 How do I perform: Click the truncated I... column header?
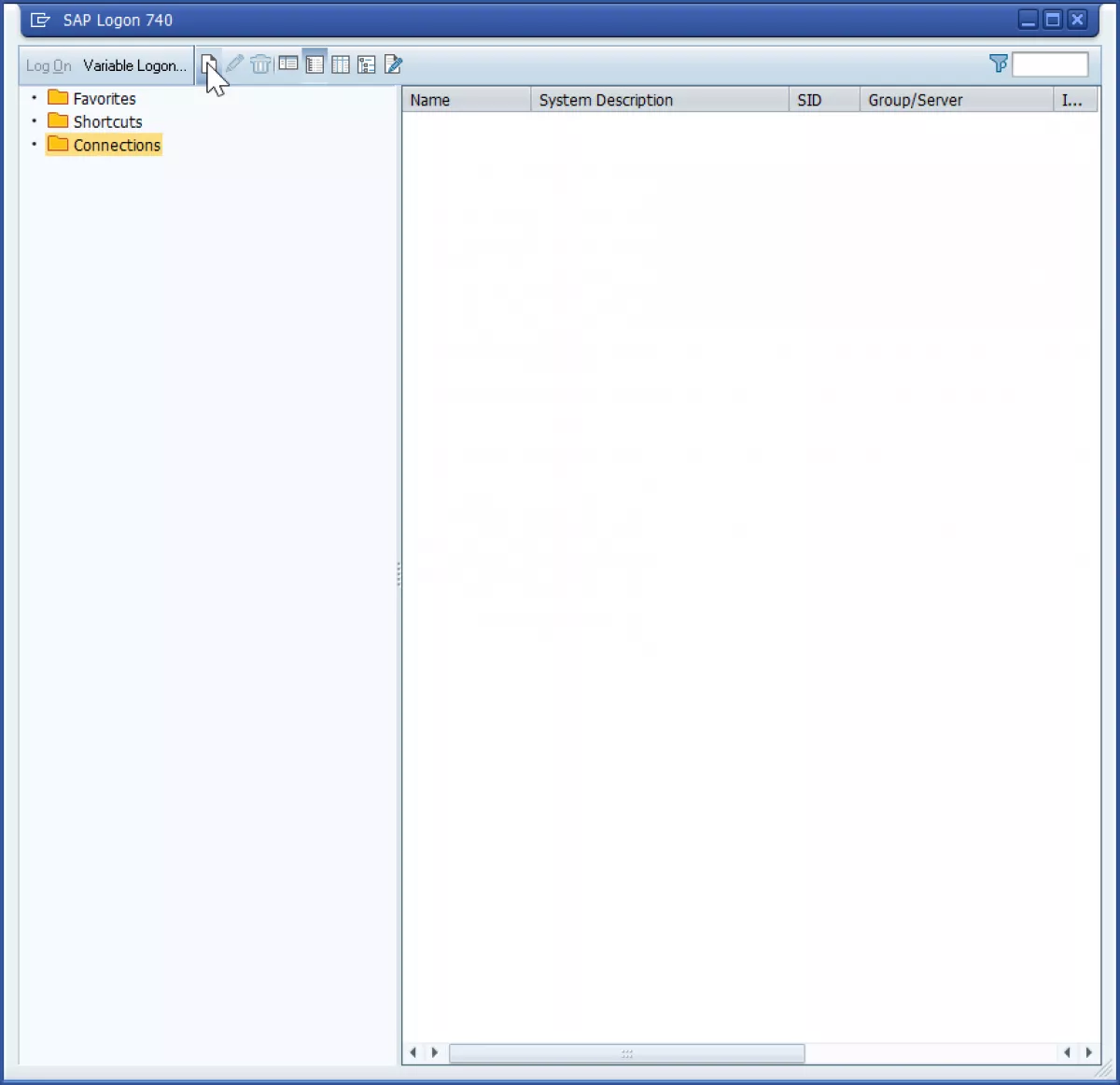pos(1076,100)
